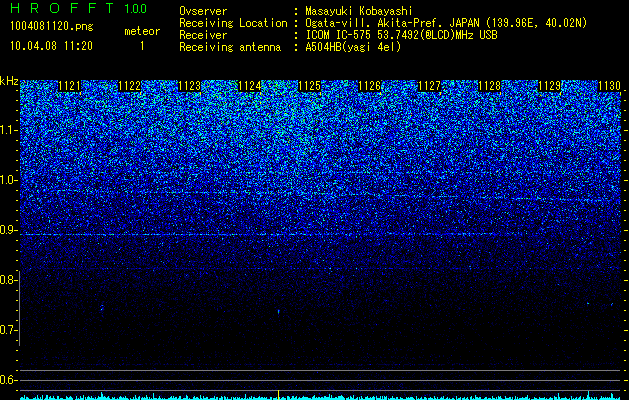The height and width of the screenshot is (400, 629).
Task: Click the 0.7 frequency axis label
Action: click(x=9, y=330)
